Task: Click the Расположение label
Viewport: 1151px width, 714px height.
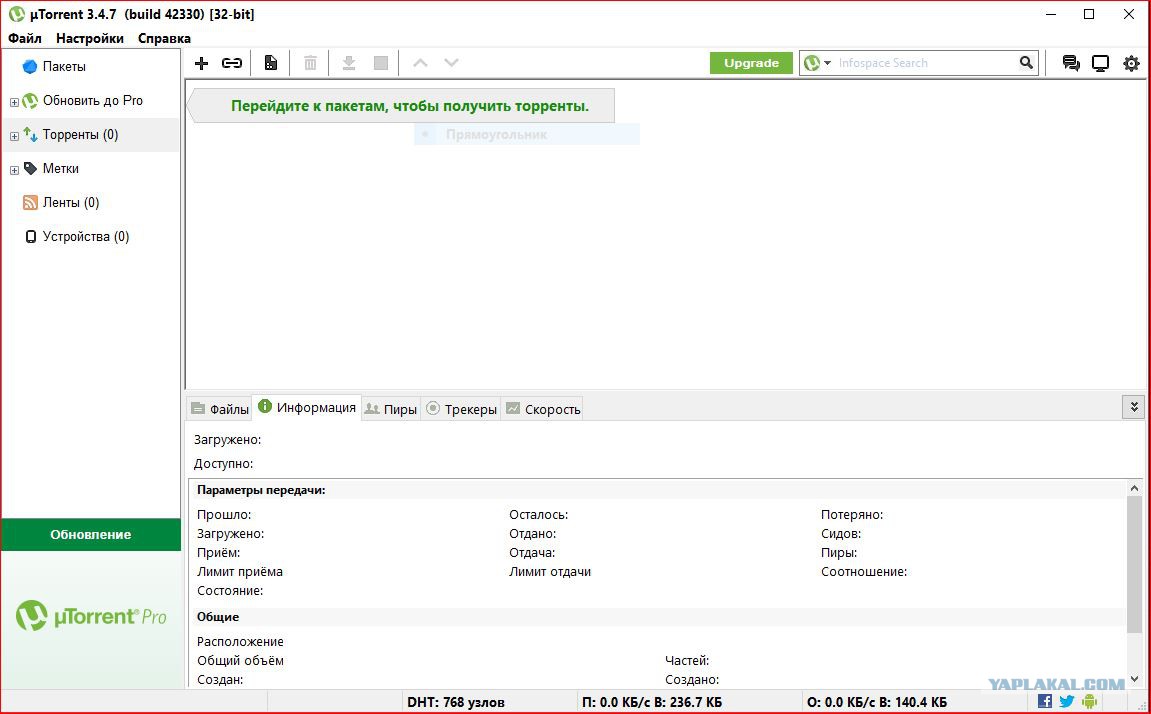Action: [x=240, y=641]
